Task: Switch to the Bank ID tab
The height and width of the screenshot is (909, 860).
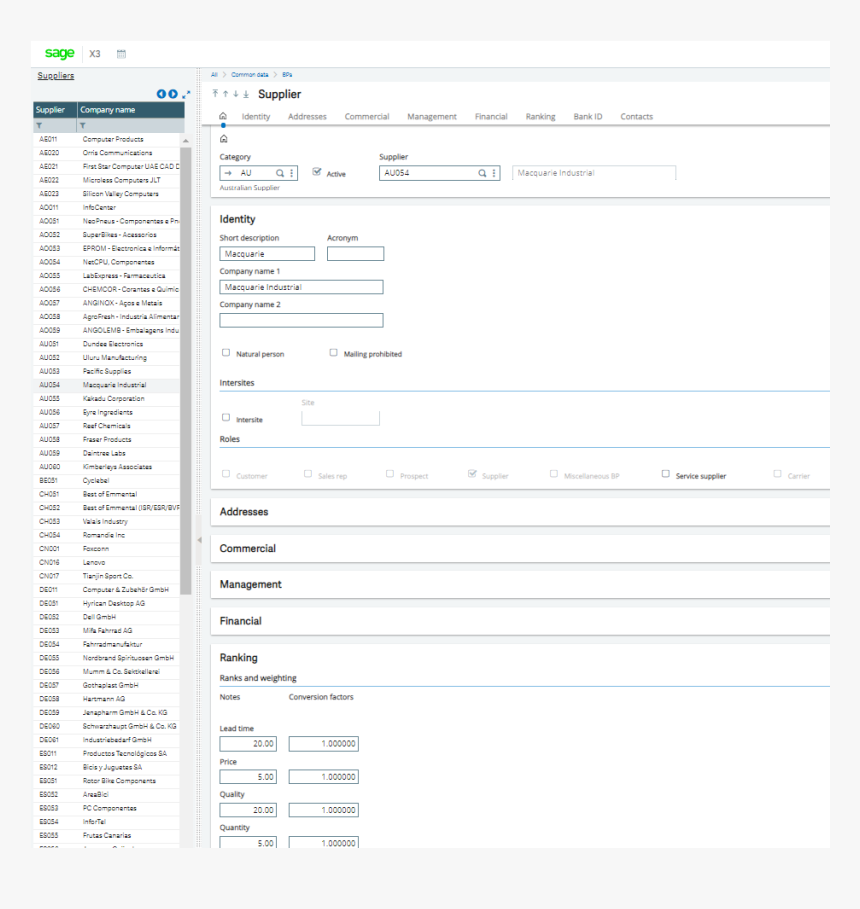Action: point(587,117)
